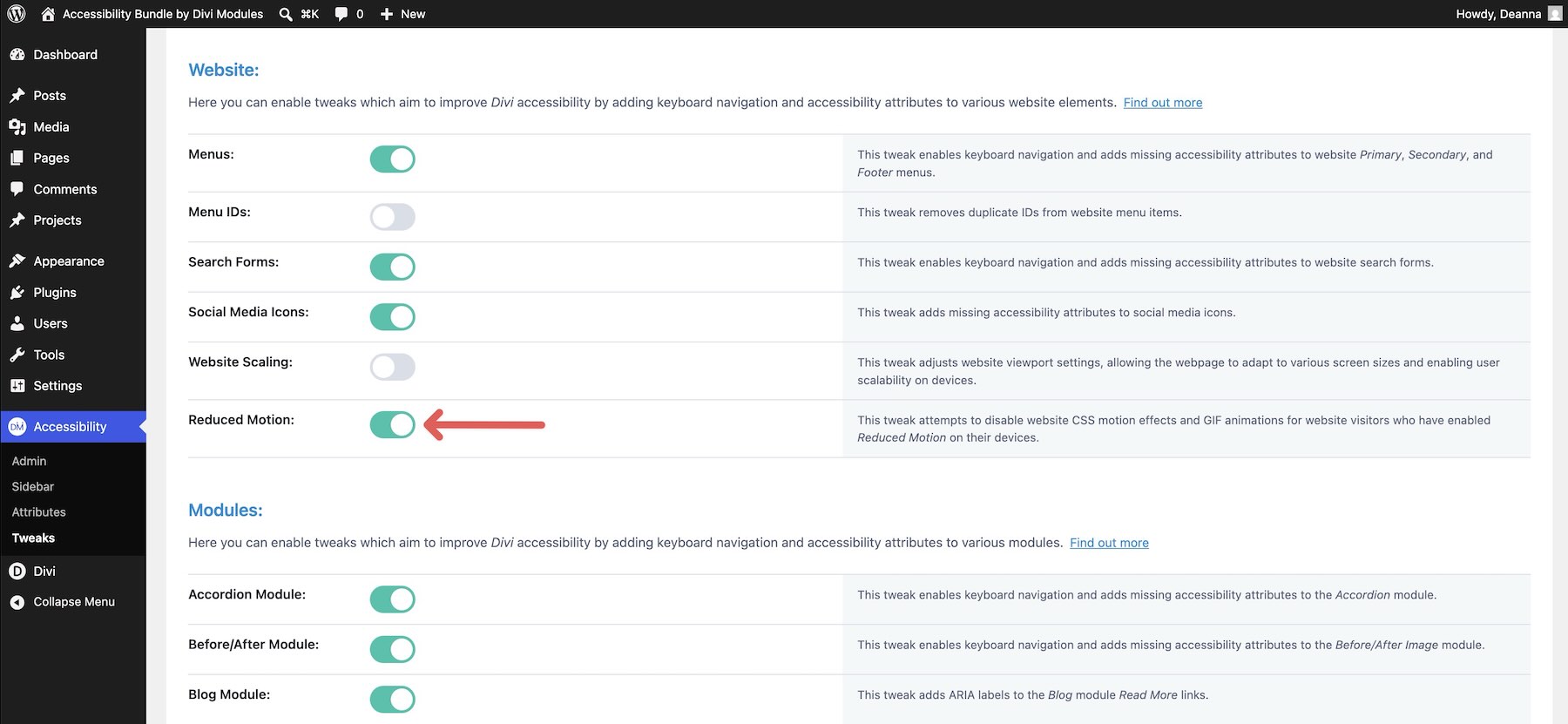Viewport: 1568px width, 724px height.
Task: Click the Blog Module: label
Action: coord(229,695)
